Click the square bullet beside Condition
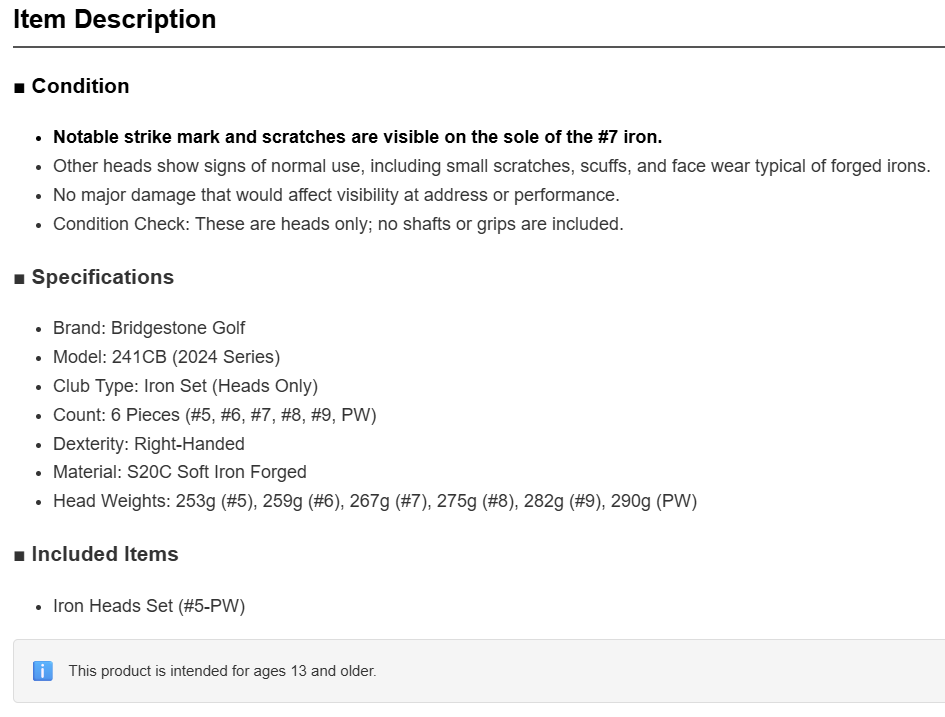Screen dimensions: 945x717 pyautogui.click(x=19, y=88)
